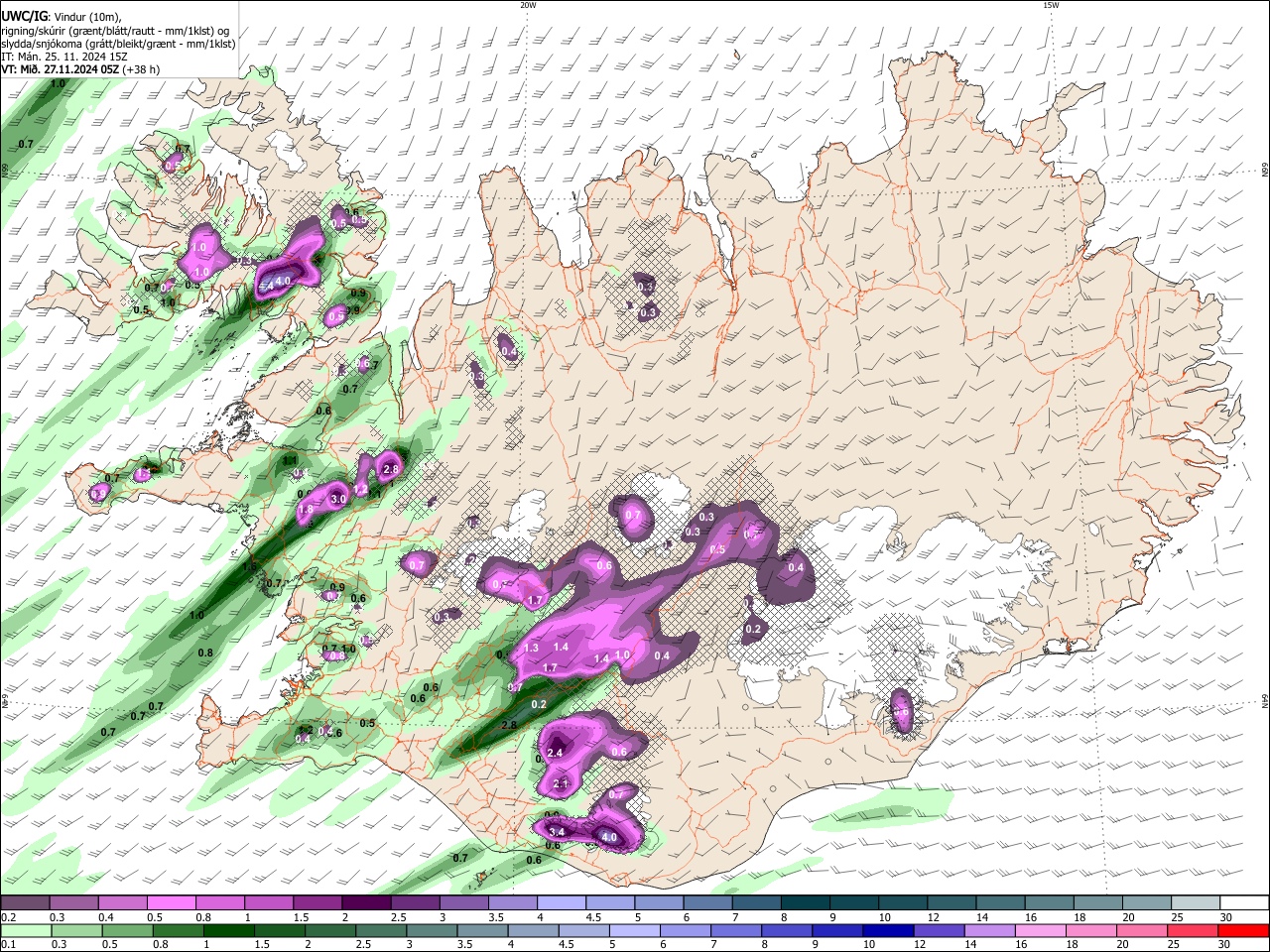
Task: Pick the pale lavender snow swatch between 4 and 4.5
Action: coord(562,903)
